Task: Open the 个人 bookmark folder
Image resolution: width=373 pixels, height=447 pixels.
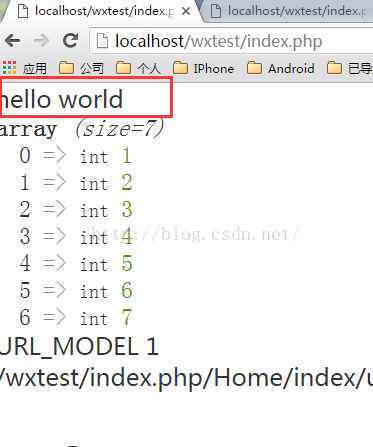Action: coord(139,68)
